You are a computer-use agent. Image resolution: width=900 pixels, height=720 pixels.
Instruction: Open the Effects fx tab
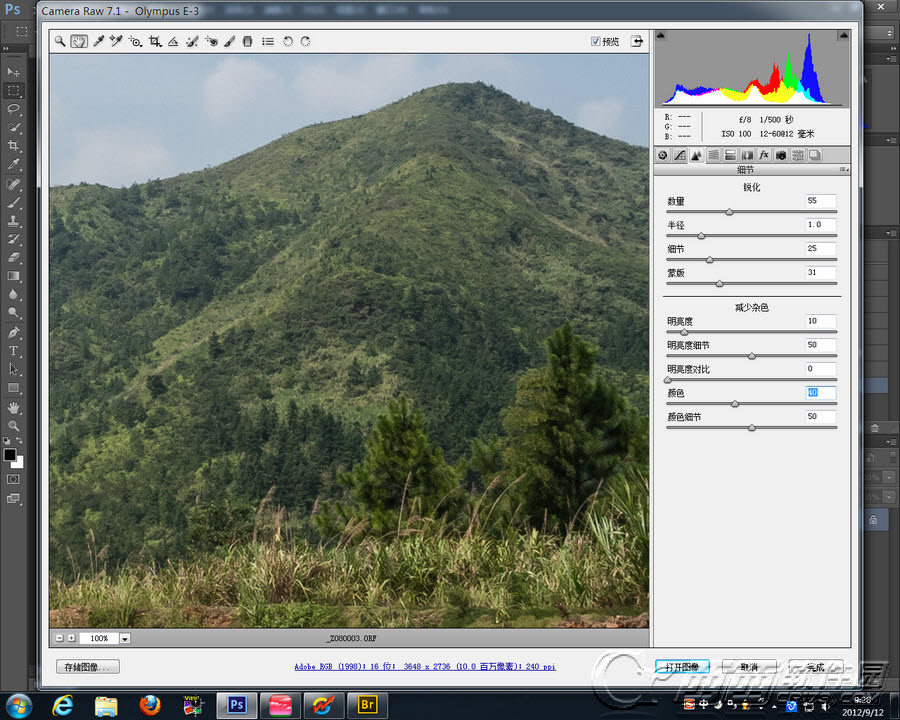(764, 155)
